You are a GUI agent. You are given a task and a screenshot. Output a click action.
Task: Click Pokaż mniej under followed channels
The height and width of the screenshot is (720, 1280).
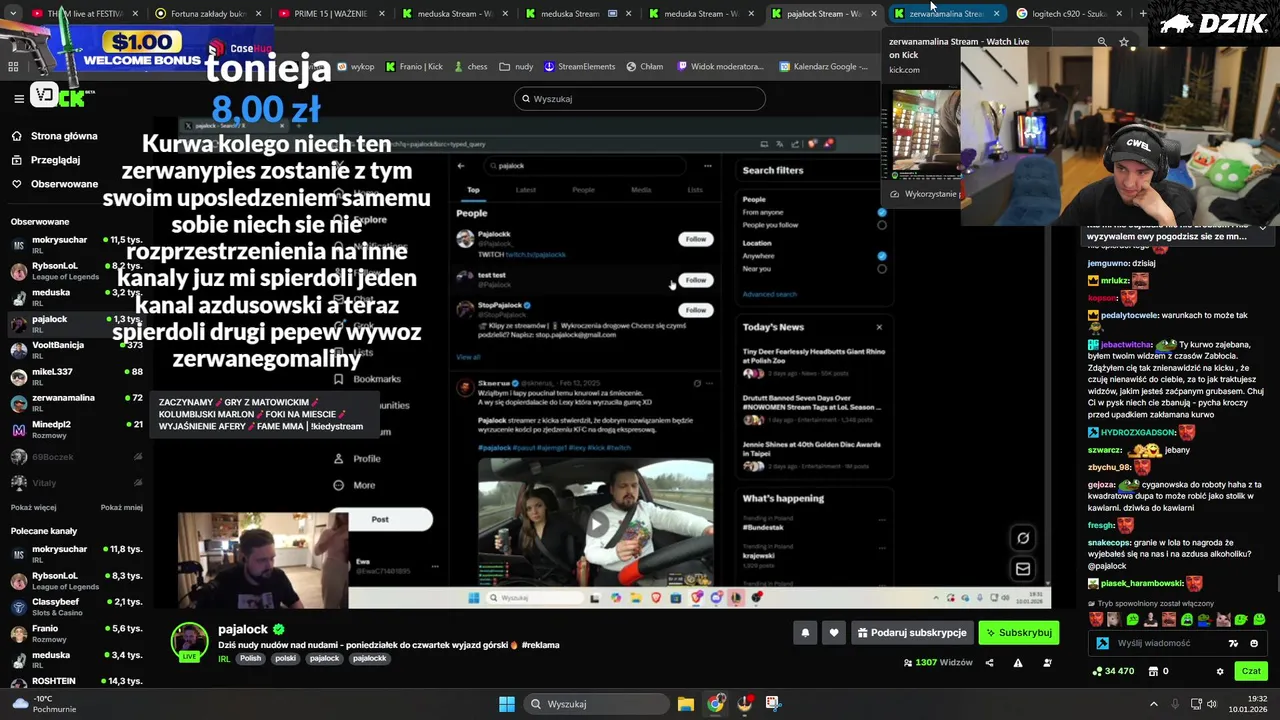tap(121, 507)
